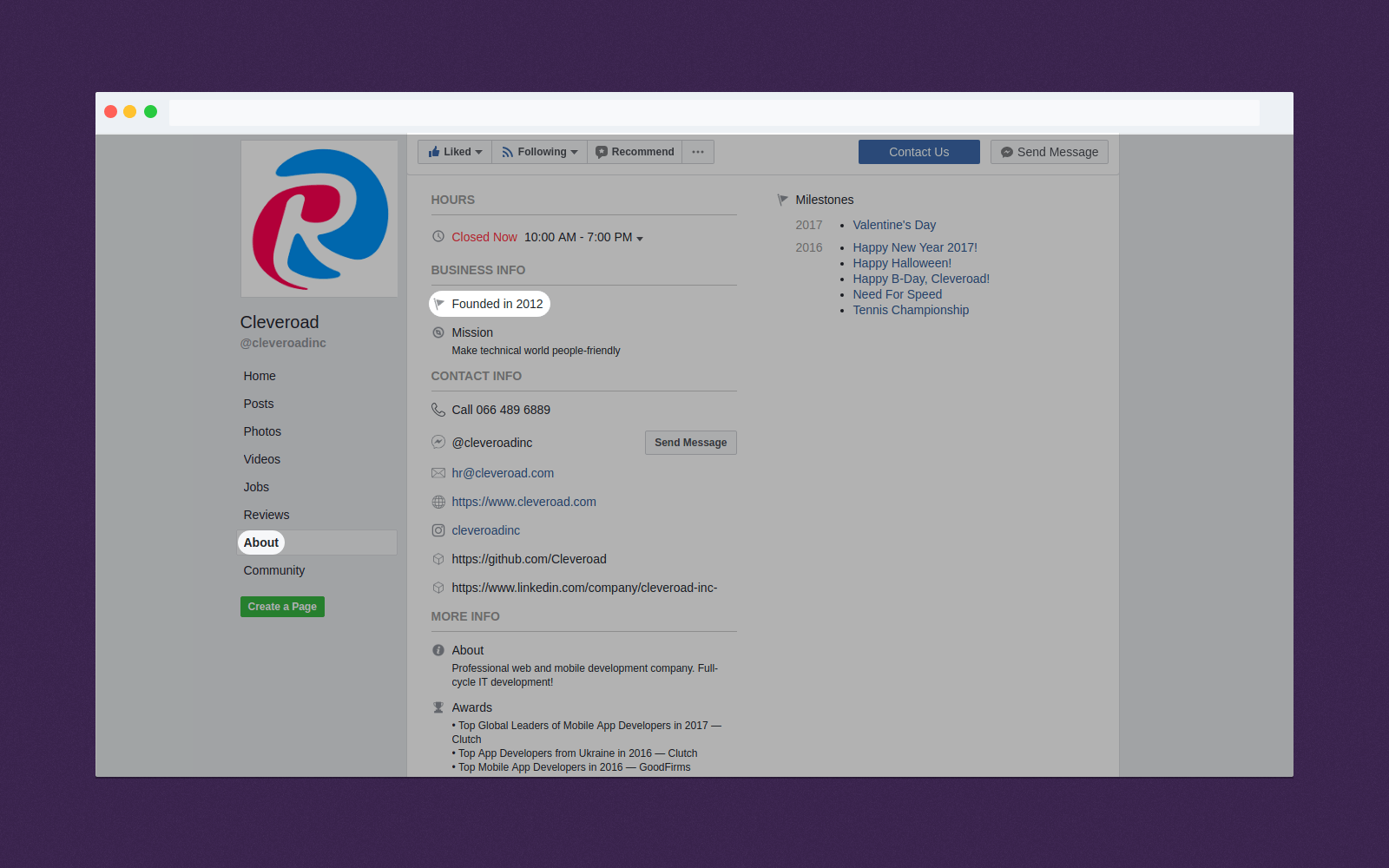This screenshot has height=868, width=1389.
Task: Open Posts in the sidebar
Action: pos(259,404)
